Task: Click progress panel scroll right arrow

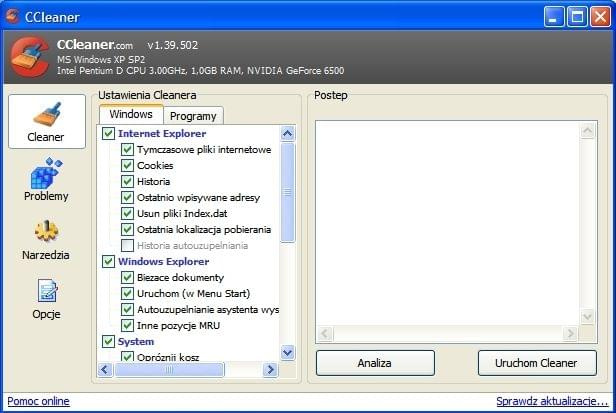Action: pos(570,334)
